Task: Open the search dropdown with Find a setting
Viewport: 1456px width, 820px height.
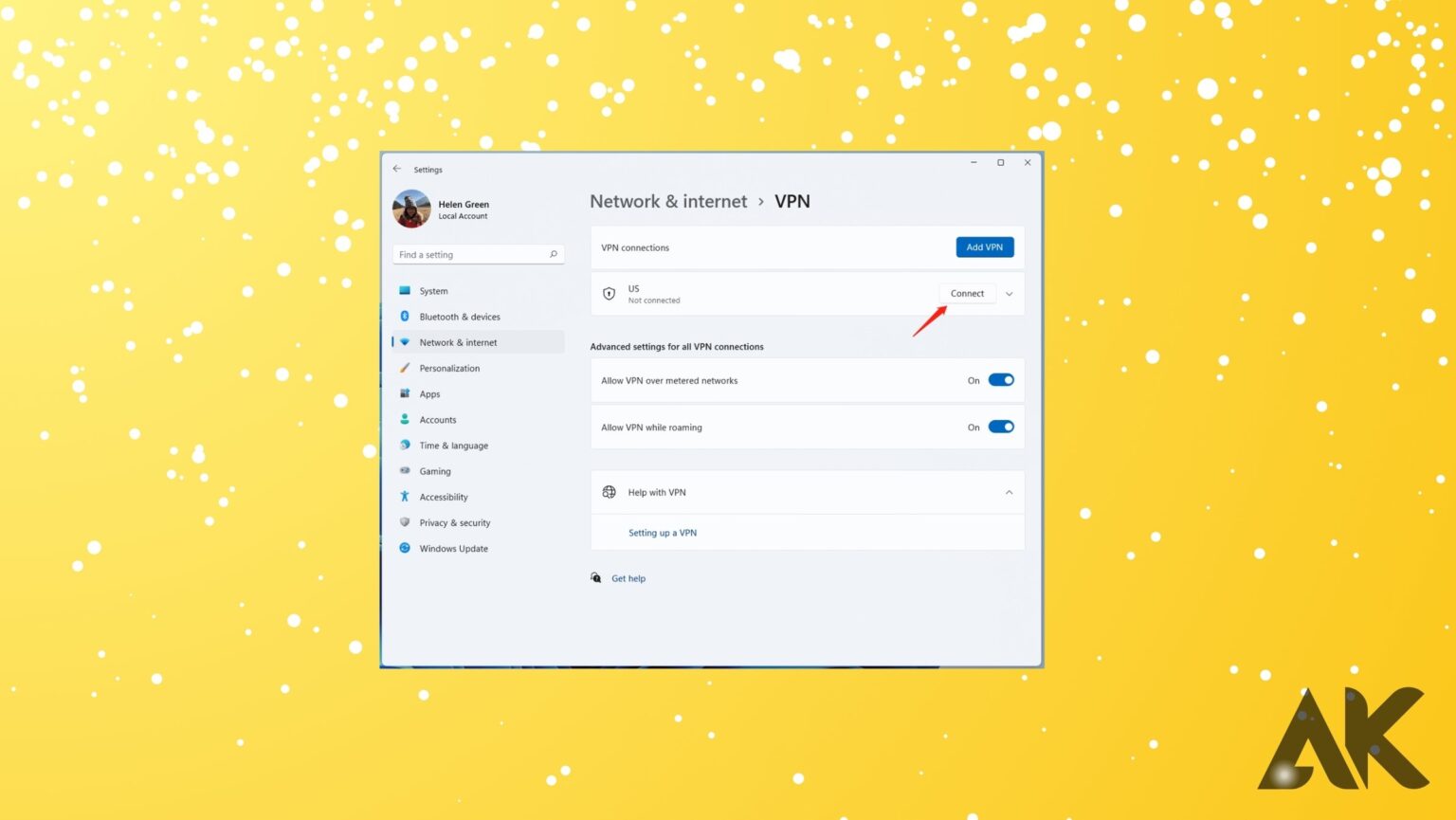Action: [x=477, y=254]
